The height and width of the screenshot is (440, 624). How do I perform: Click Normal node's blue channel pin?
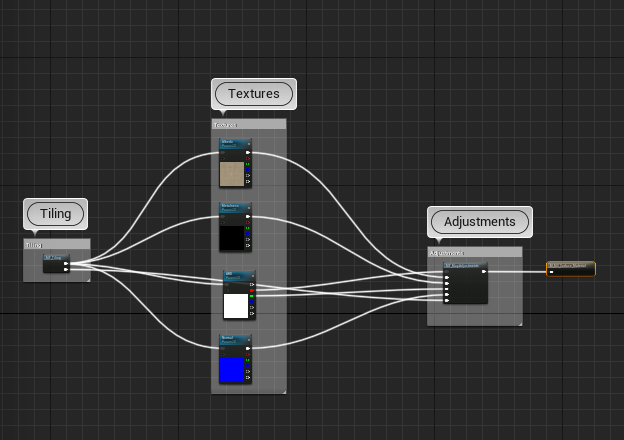point(248,366)
